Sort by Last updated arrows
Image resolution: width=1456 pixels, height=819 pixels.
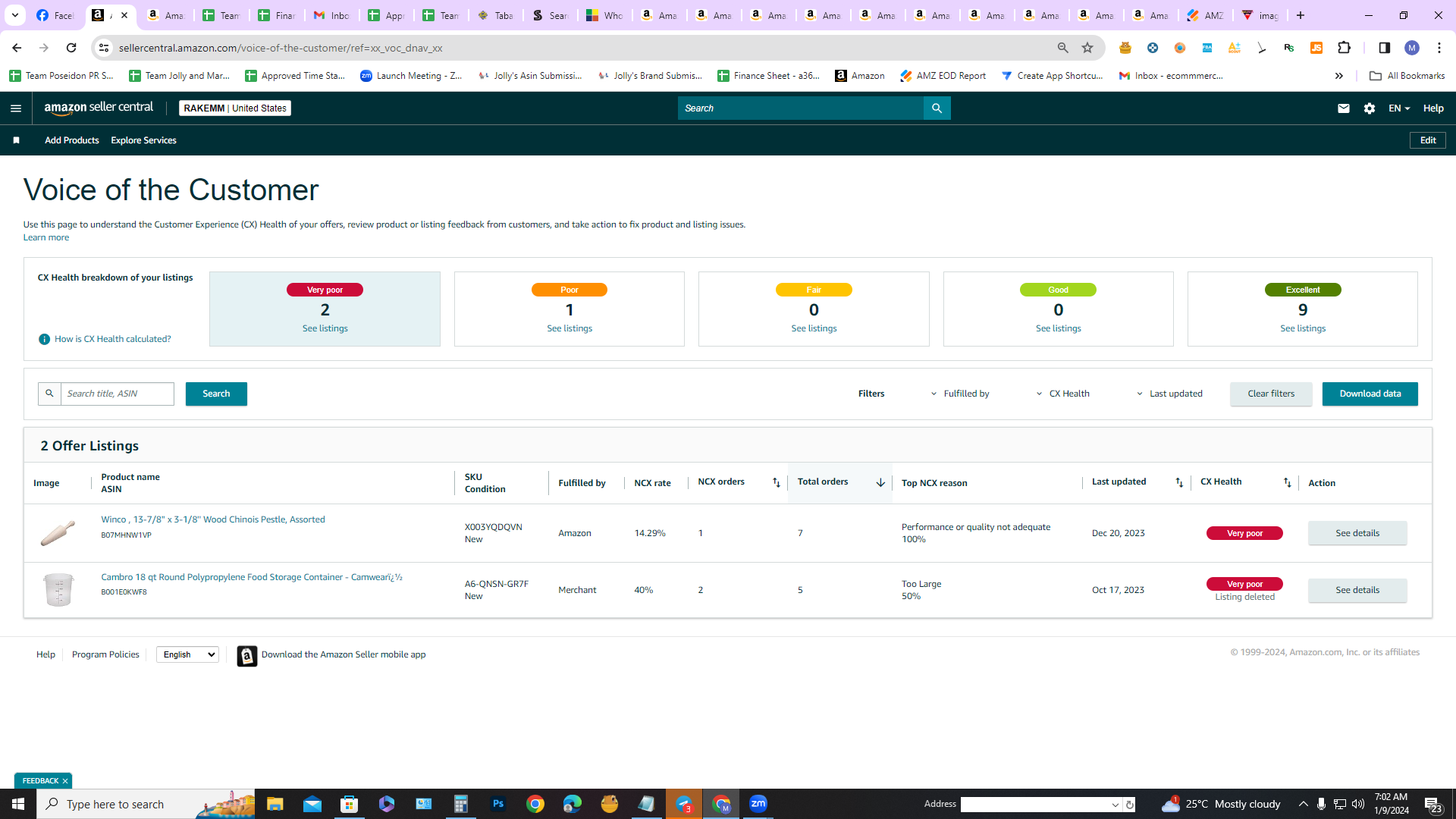click(1178, 482)
